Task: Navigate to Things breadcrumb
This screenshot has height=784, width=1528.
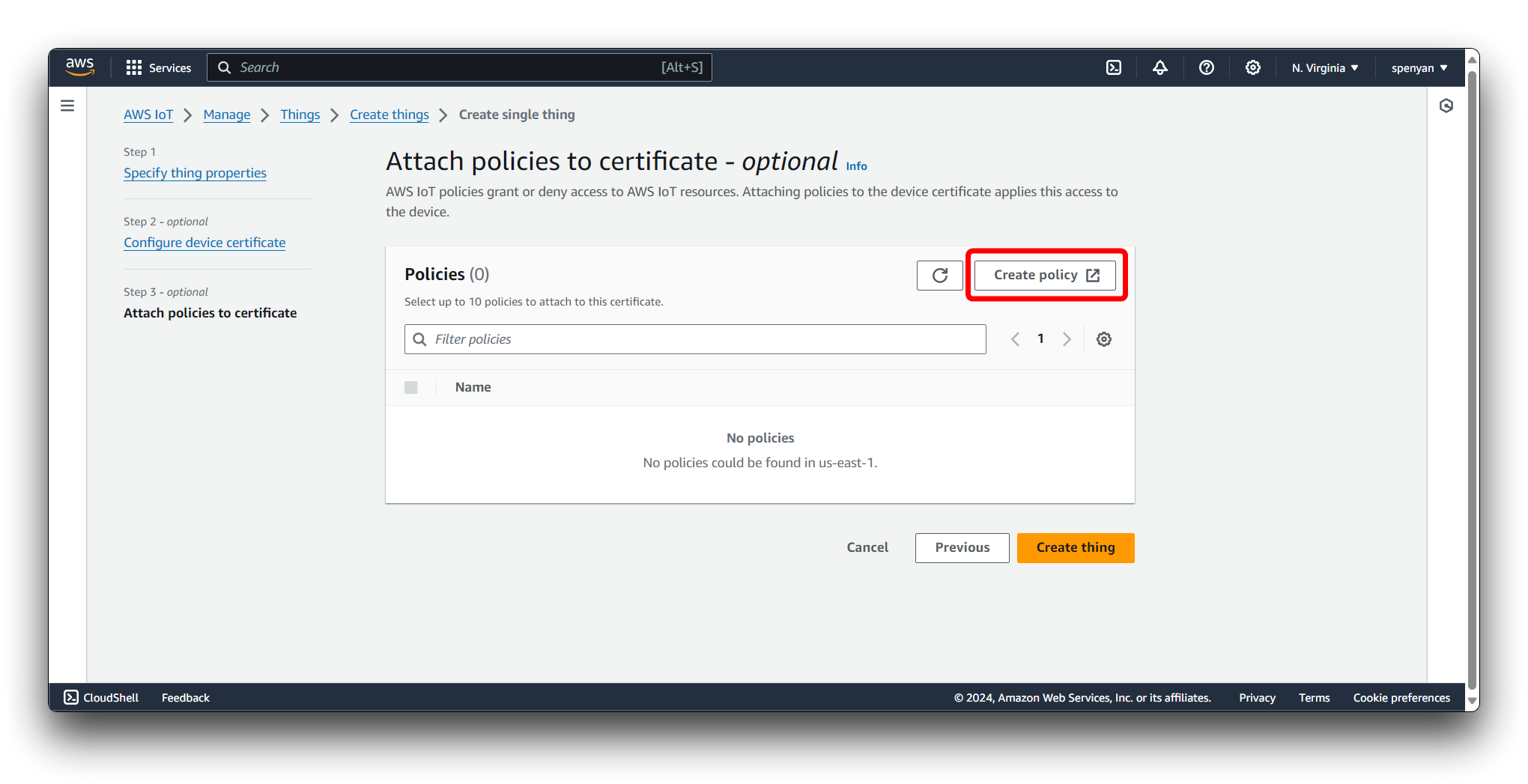Action: 300,115
